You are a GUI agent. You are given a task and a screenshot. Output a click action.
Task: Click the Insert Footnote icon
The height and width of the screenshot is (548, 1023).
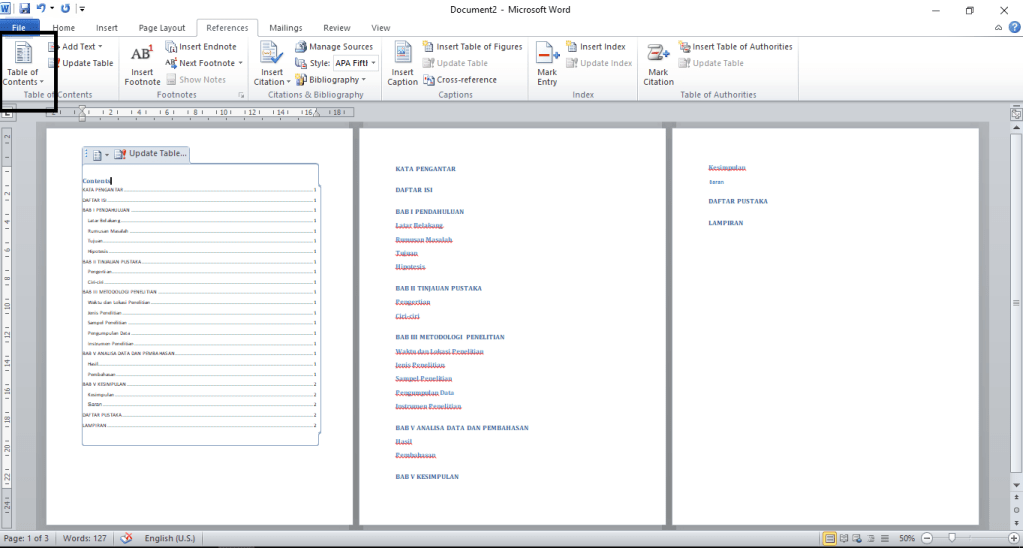click(x=142, y=55)
